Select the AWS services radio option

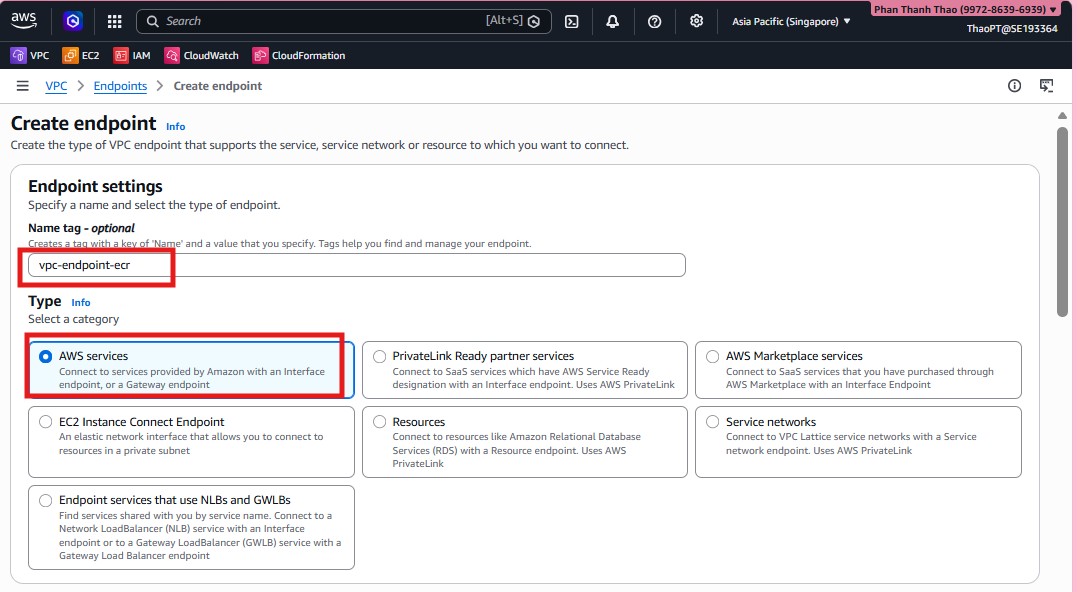(x=45, y=356)
